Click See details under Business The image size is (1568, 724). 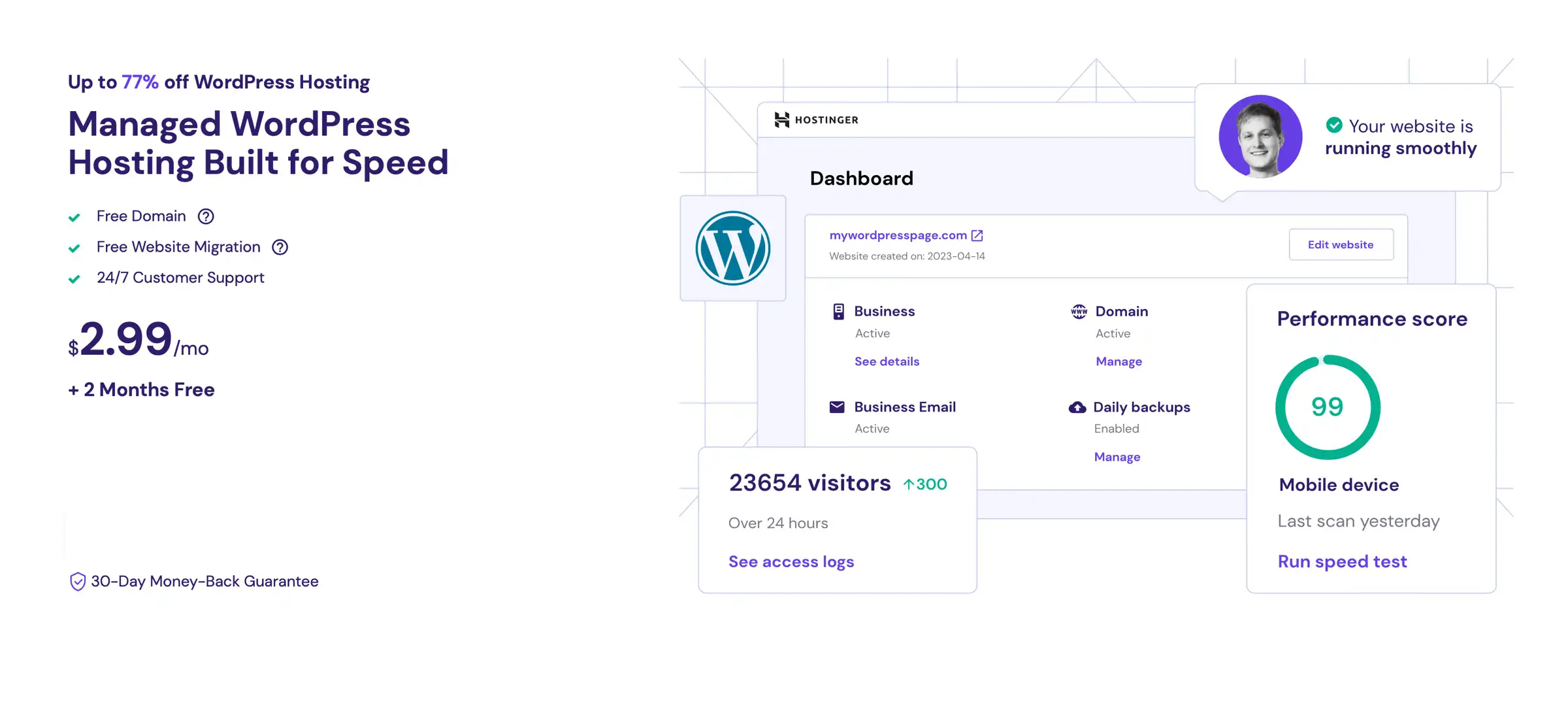[x=887, y=361]
